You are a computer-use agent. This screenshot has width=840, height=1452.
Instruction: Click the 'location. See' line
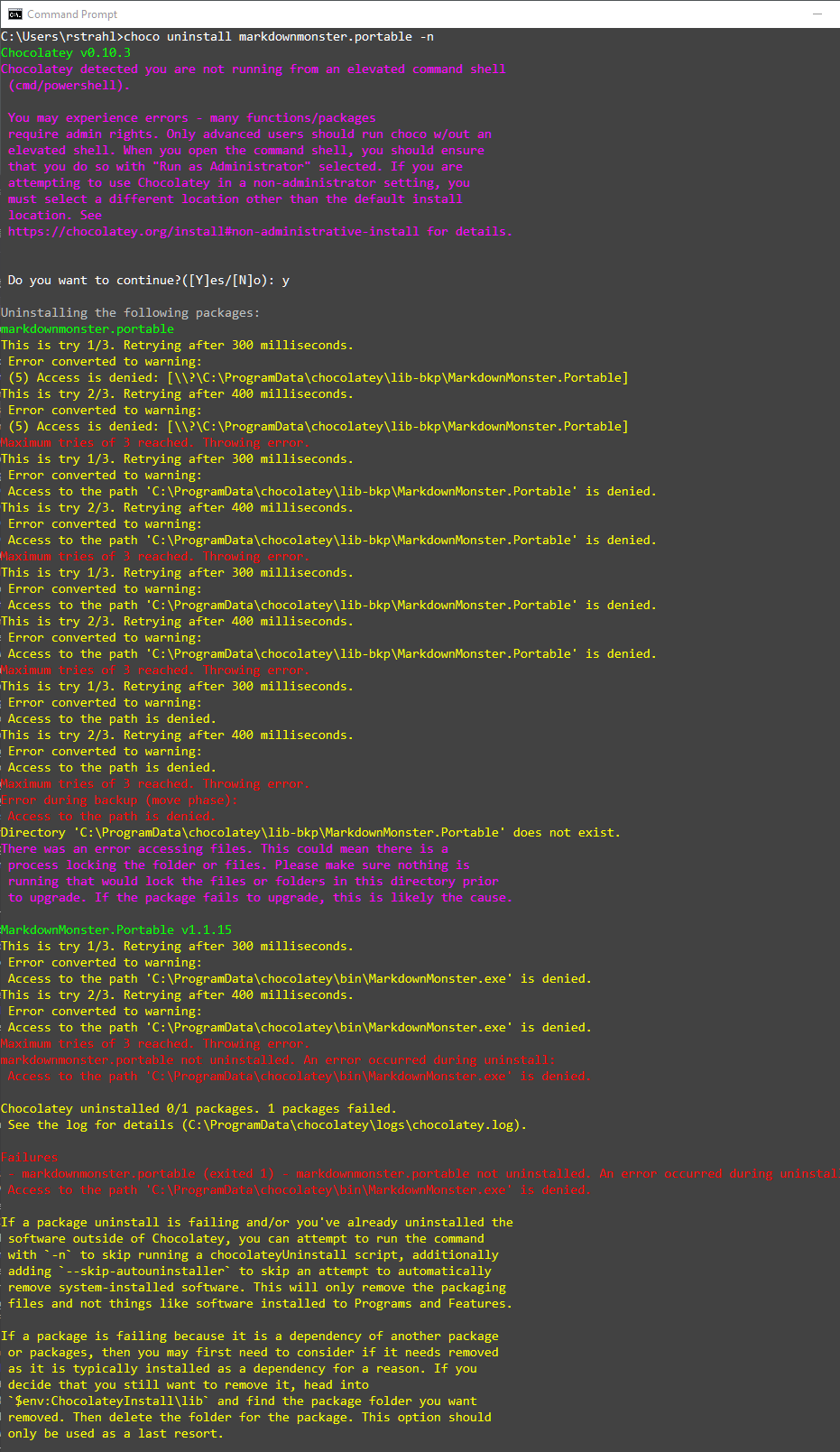click(55, 216)
